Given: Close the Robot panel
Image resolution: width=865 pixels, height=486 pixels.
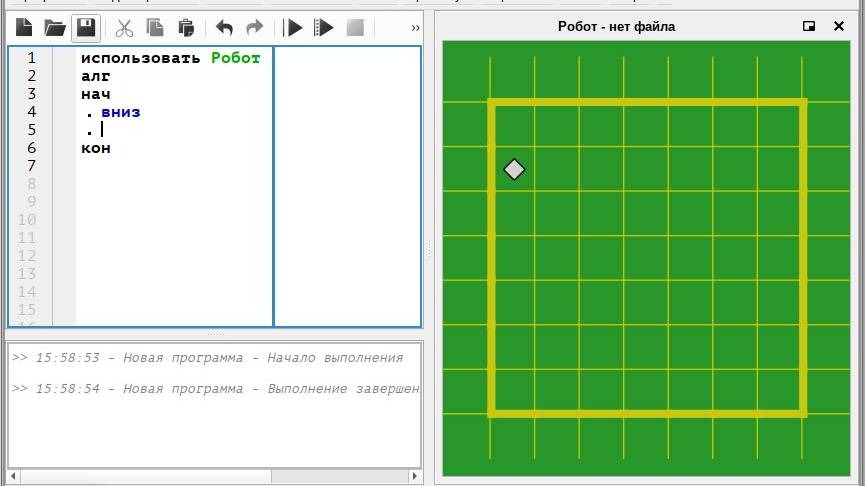Looking at the screenshot, I should 839,26.
